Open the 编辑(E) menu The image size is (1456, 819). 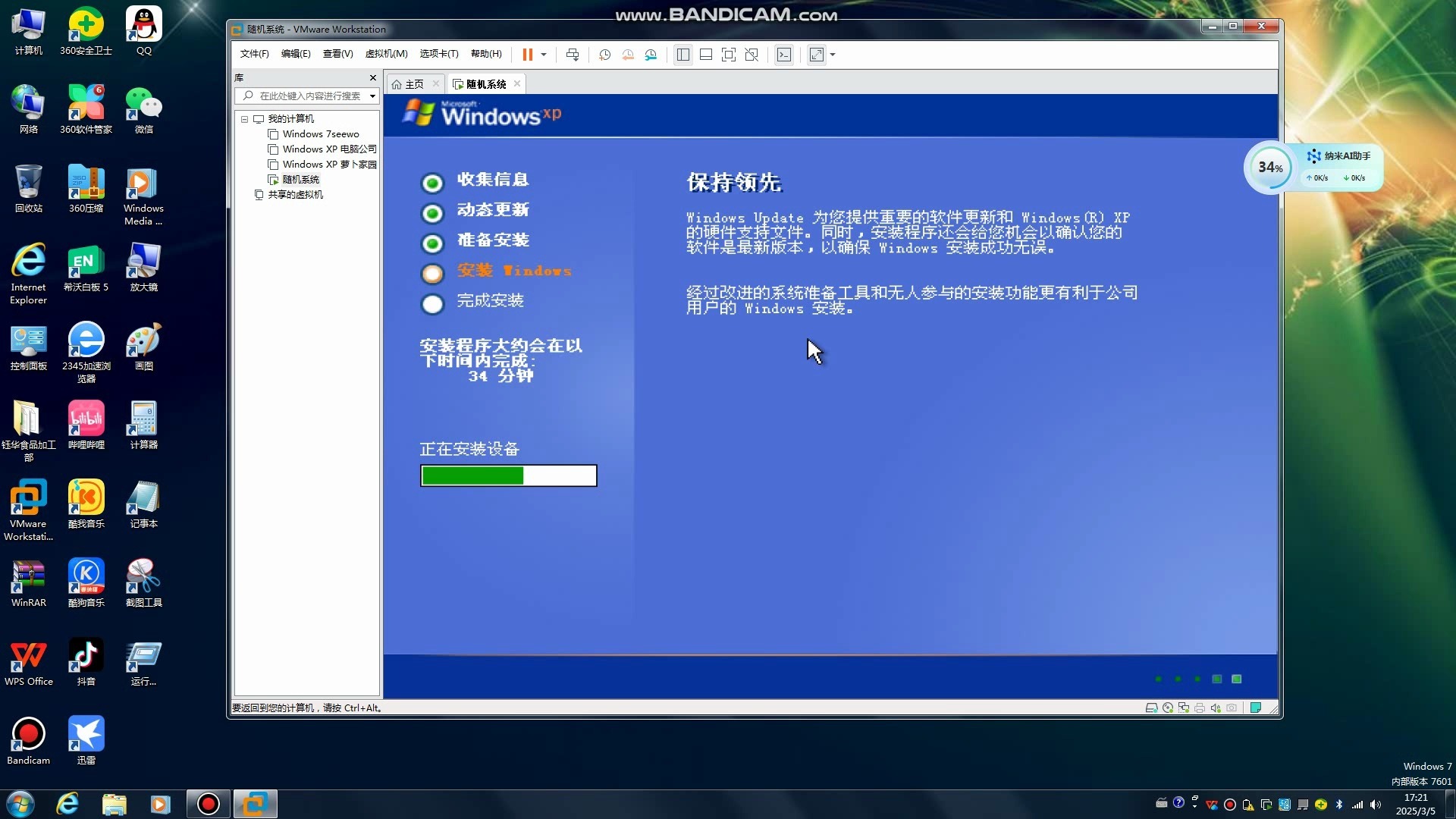pyautogui.click(x=295, y=54)
